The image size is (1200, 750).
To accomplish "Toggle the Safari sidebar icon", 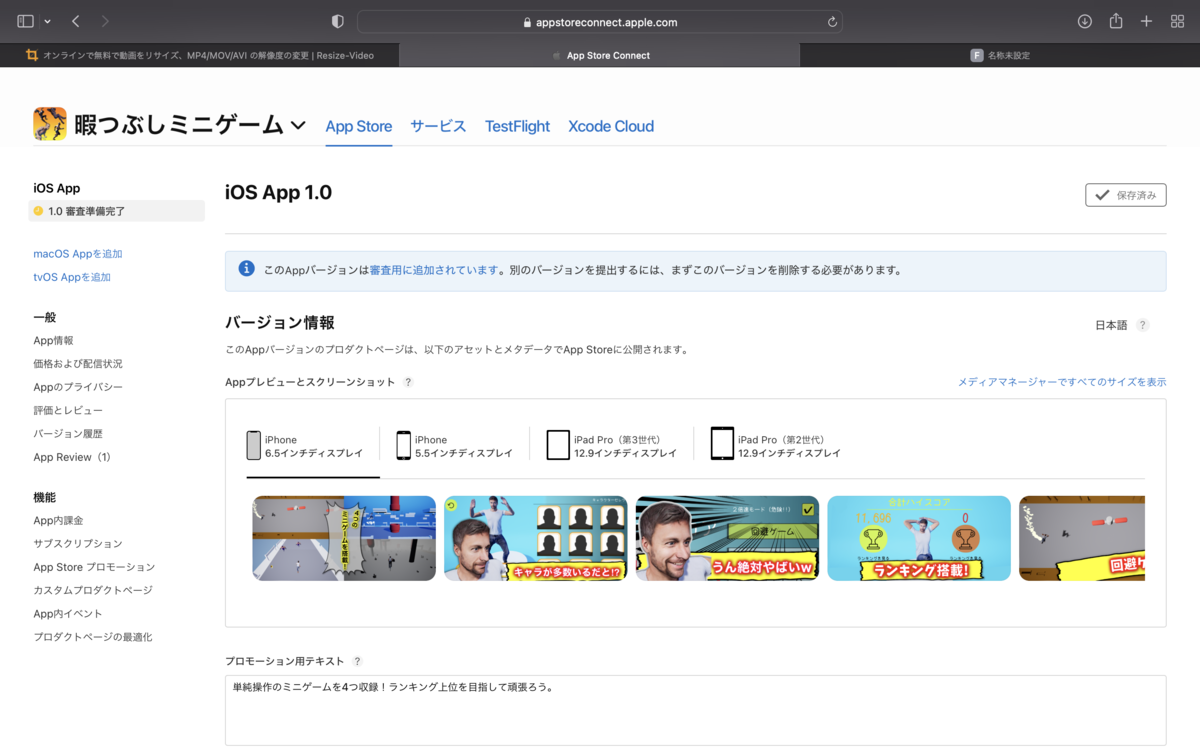I will tap(25, 21).
